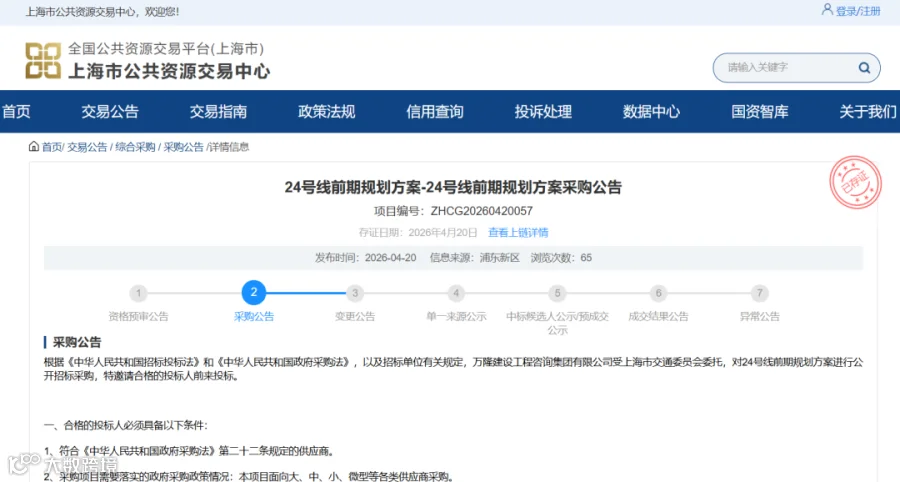
Task: Select step 6 成交结果公告 circle
Action: click(x=658, y=293)
